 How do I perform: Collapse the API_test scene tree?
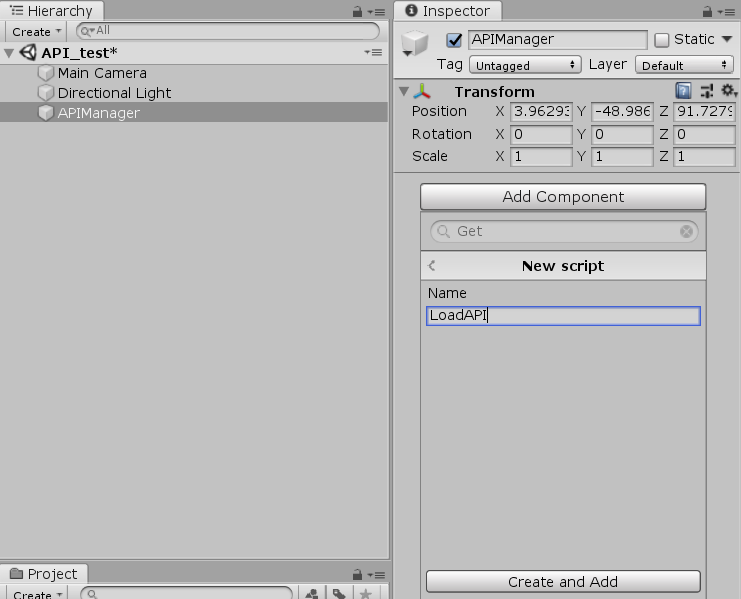tap(9, 52)
